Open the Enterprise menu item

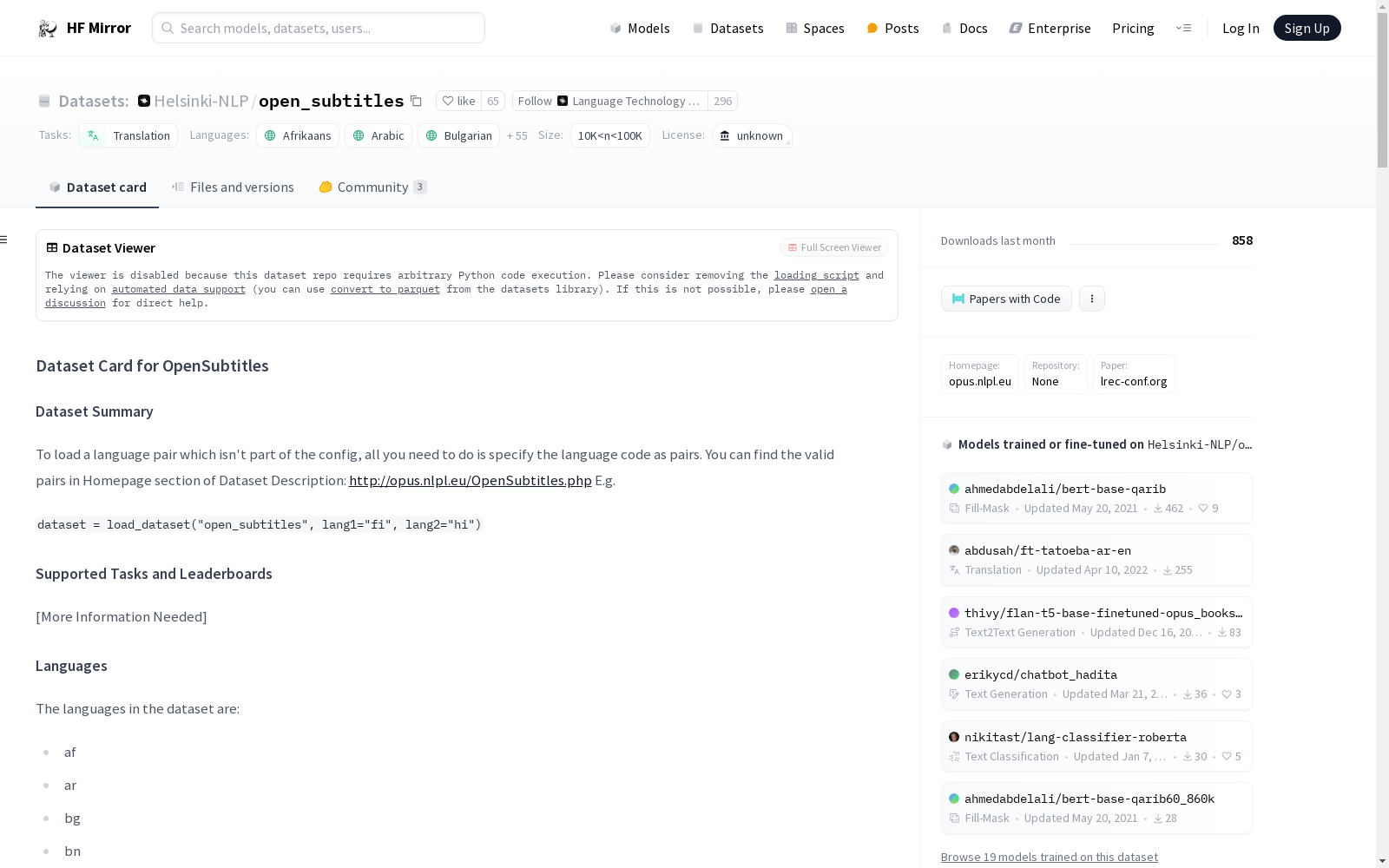point(1050,28)
